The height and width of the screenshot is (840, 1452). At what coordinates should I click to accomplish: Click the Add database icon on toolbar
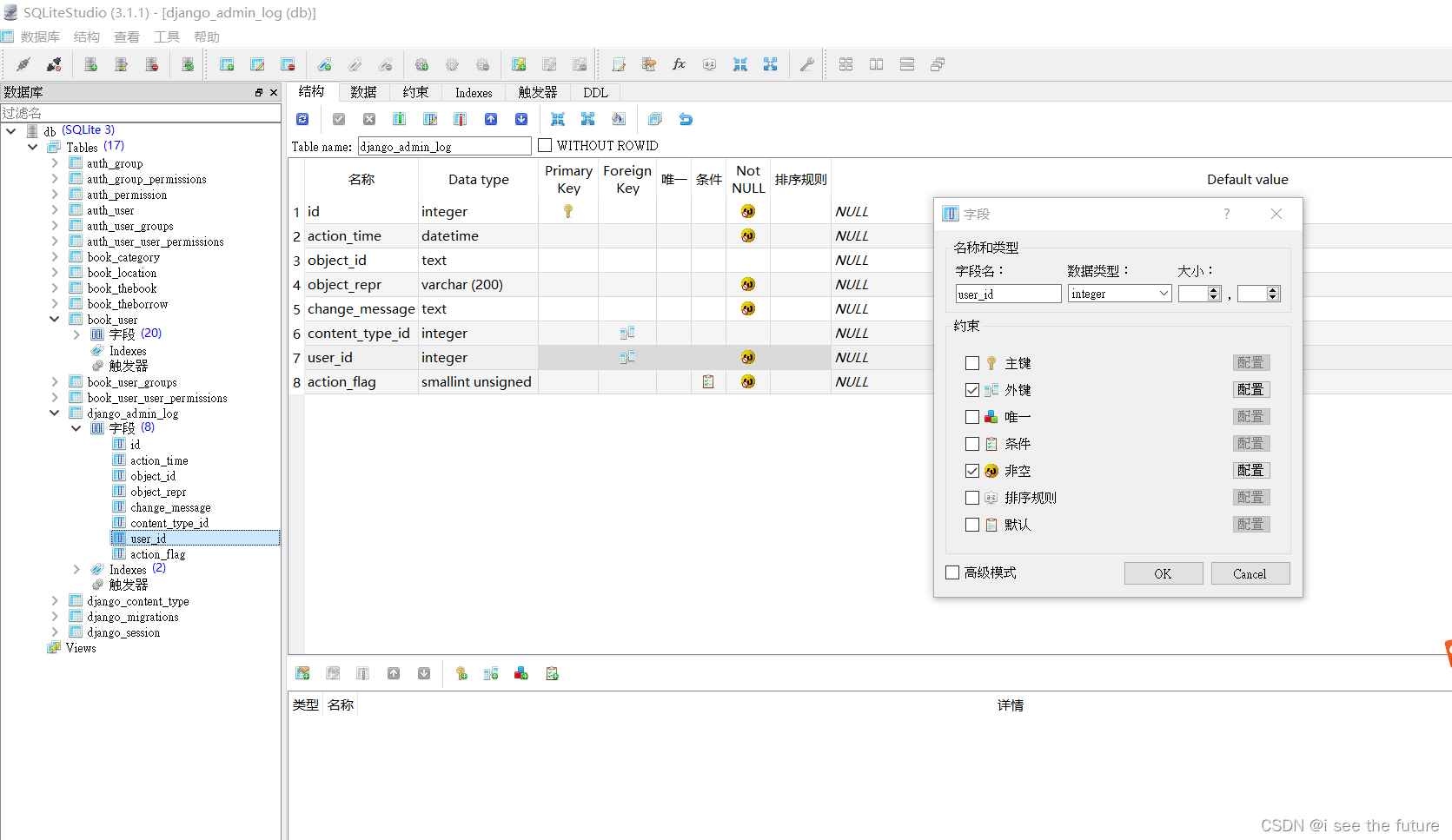point(90,64)
